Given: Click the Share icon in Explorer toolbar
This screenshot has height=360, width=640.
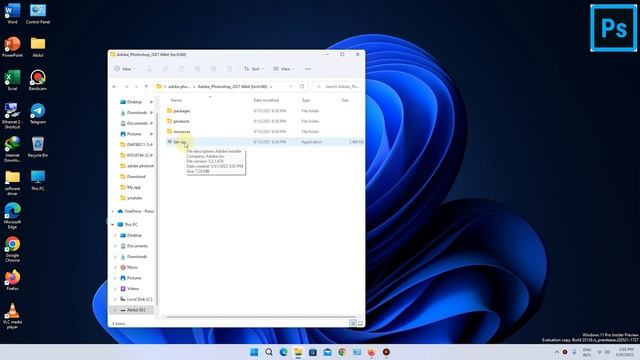Looking at the screenshot, I should 213,69.
